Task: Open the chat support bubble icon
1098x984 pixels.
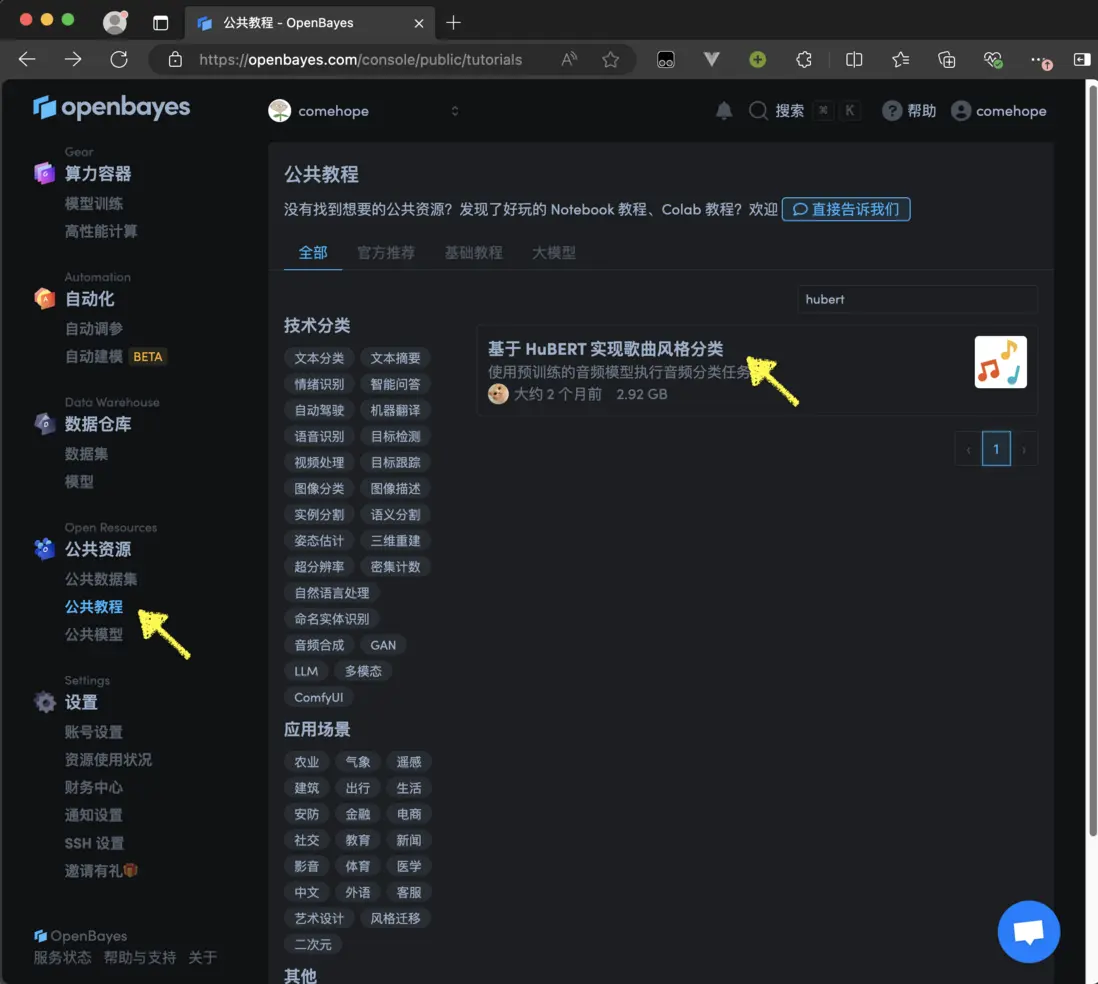Action: click(1028, 931)
